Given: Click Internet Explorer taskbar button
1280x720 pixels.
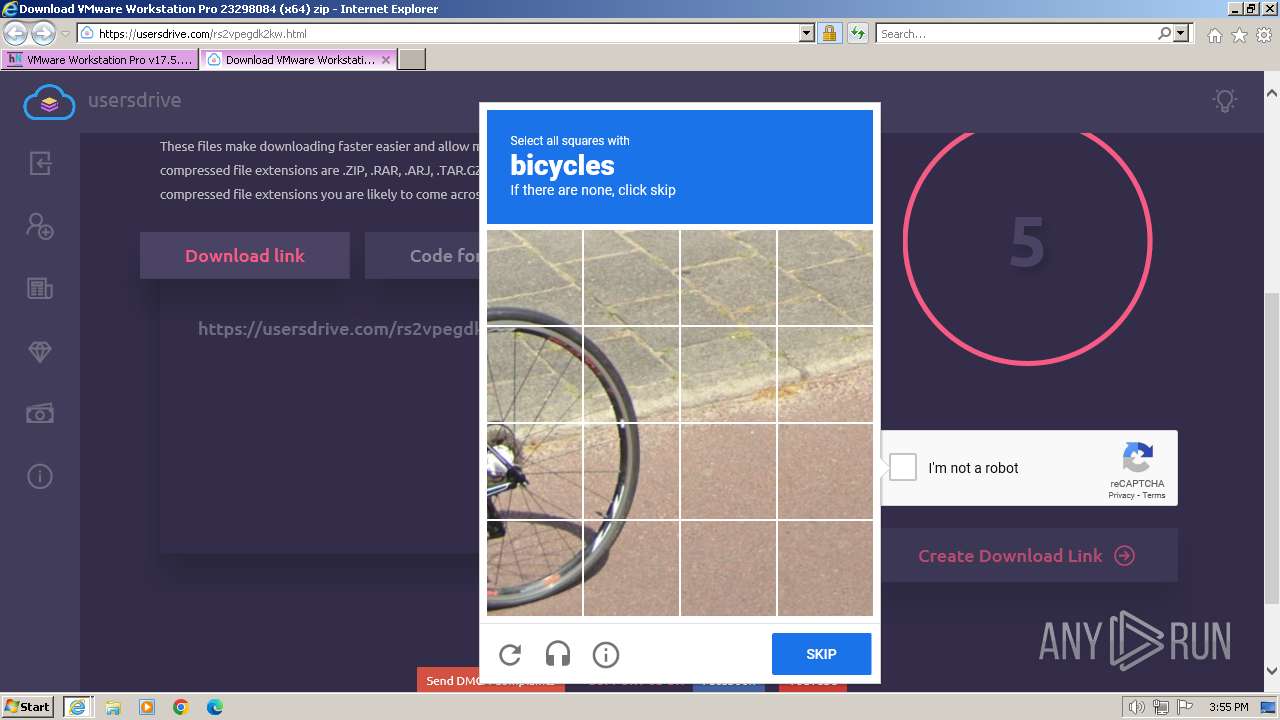Looking at the screenshot, I should (x=77, y=707).
